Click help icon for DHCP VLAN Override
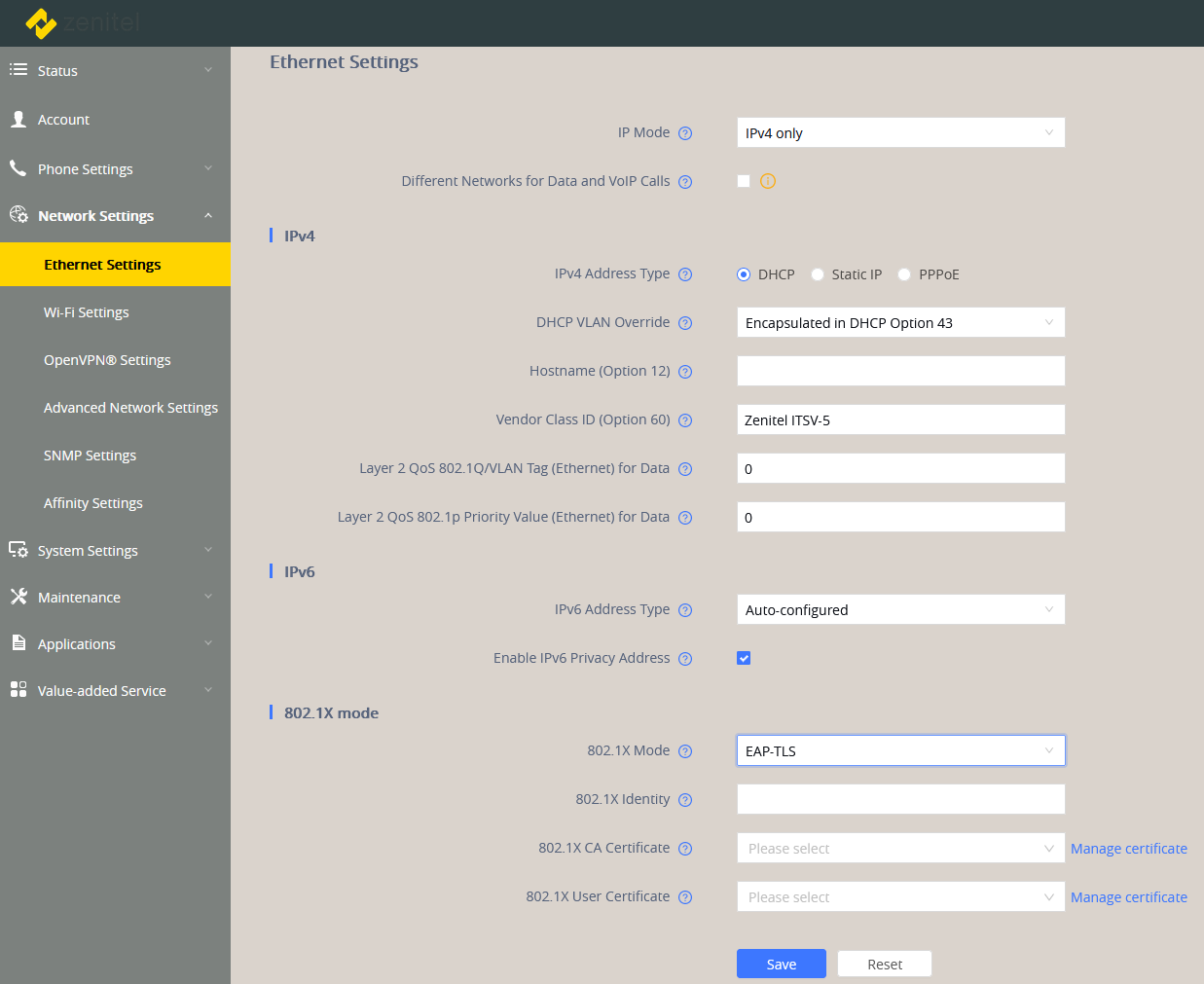Screen dimensions: 1204x984 [x=685, y=323]
